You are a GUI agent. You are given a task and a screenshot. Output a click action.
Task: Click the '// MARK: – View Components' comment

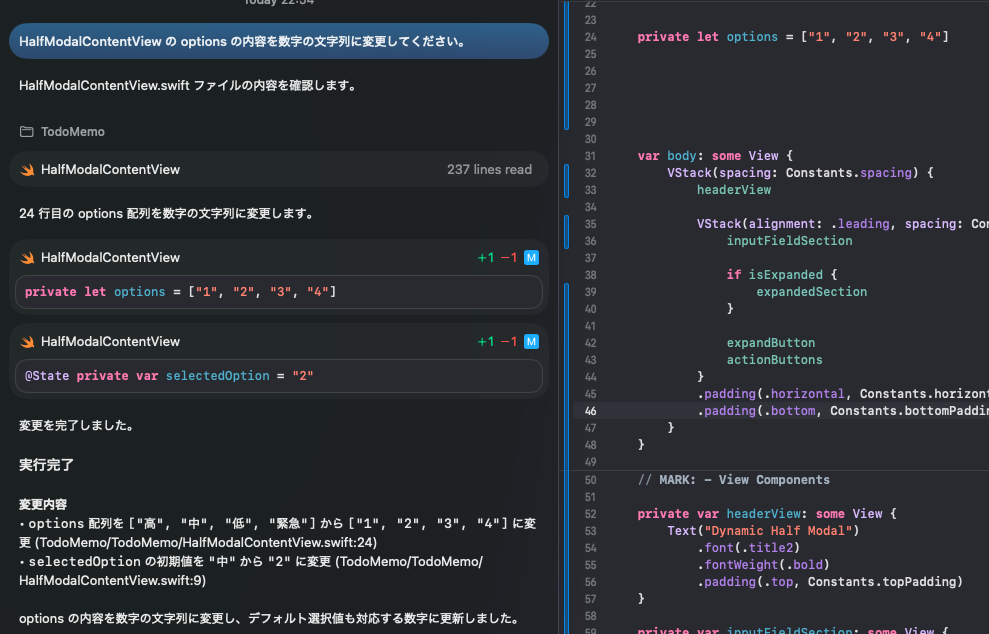(x=734, y=480)
